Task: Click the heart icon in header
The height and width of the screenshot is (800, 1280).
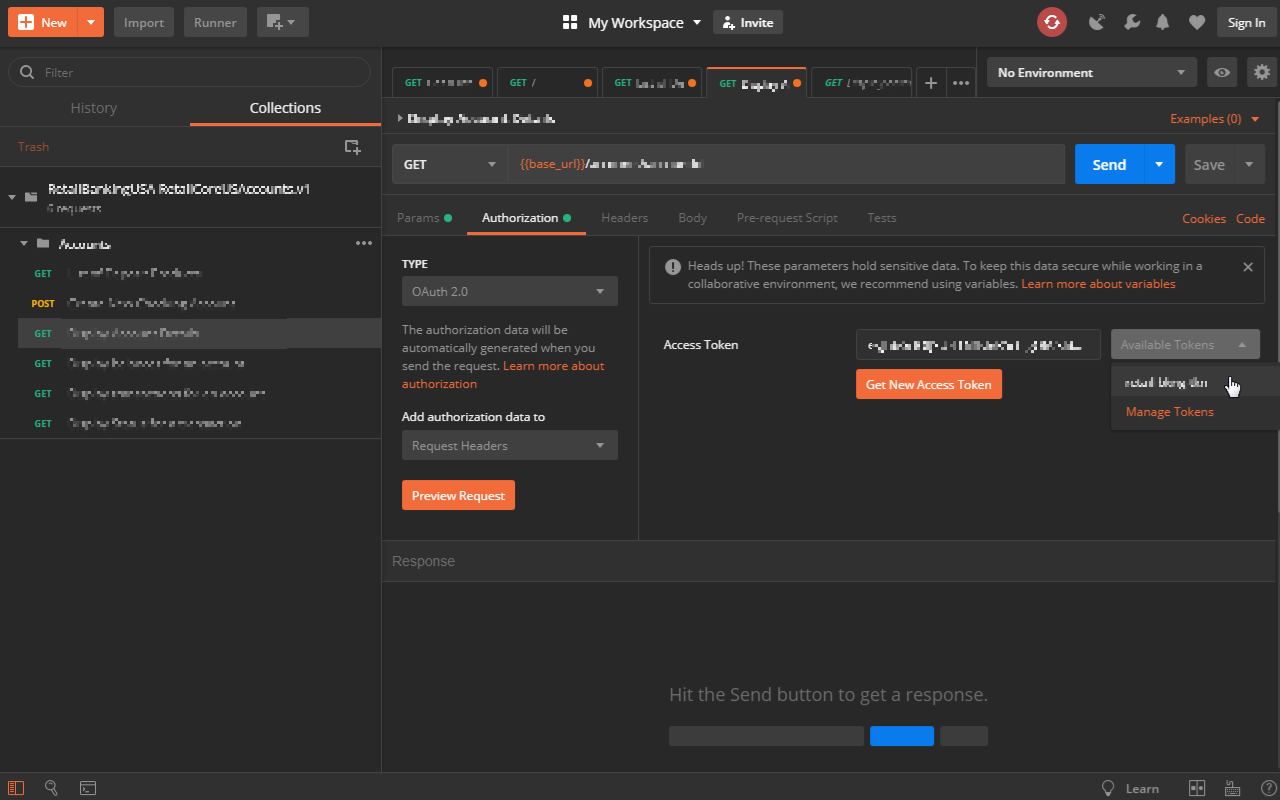Action: (x=1197, y=22)
